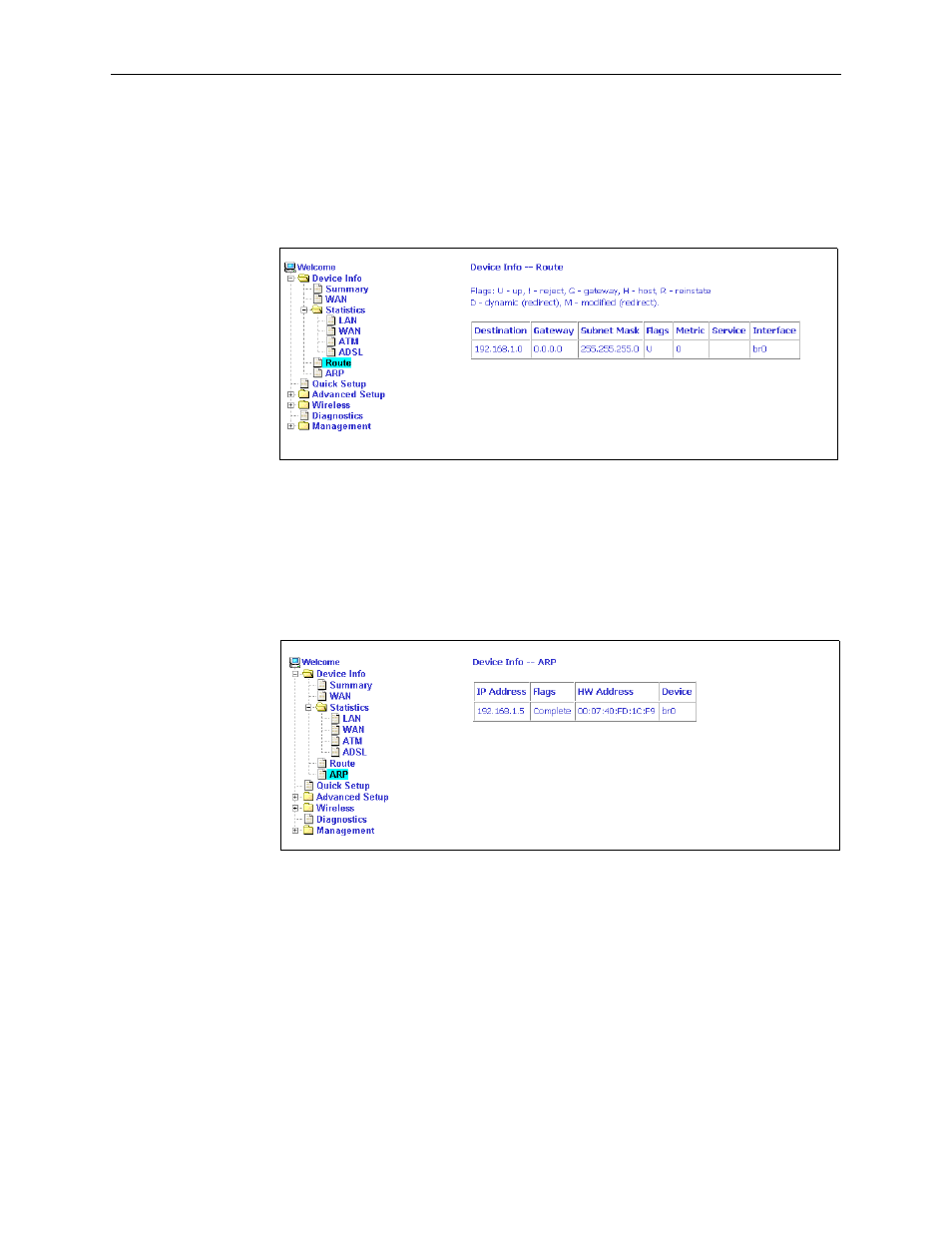Click the Quick Setup document icon on the Route page
The width and height of the screenshot is (952, 1233).
305,383
